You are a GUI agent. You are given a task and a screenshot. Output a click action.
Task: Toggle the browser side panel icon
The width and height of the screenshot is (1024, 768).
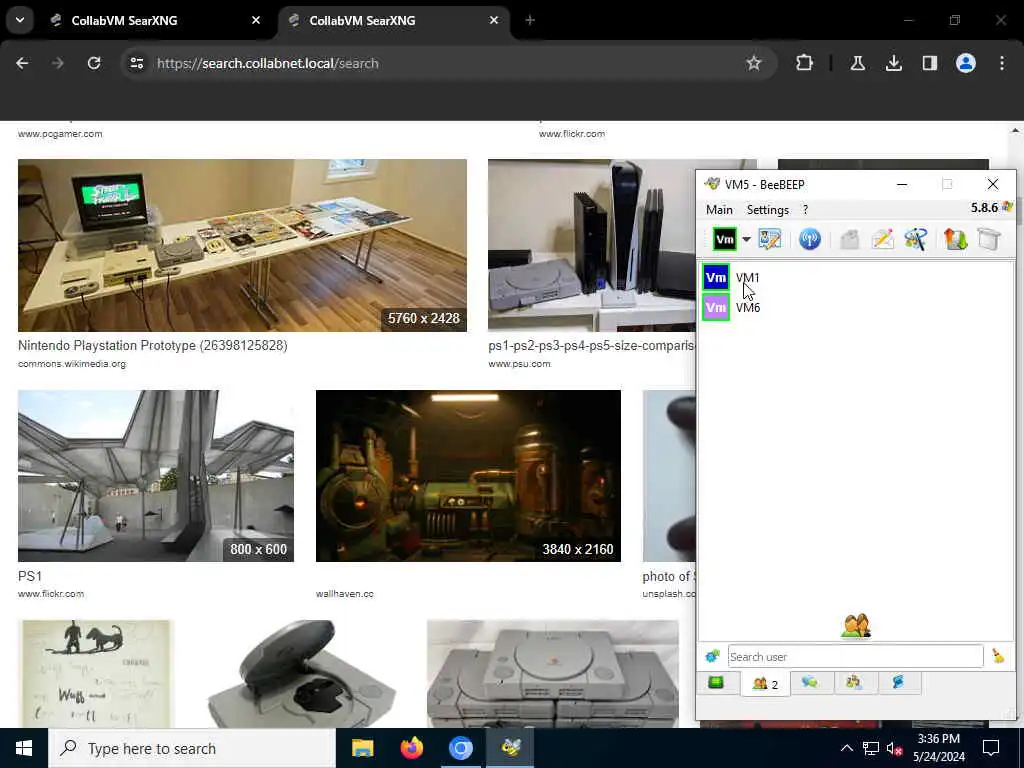tap(929, 63)
